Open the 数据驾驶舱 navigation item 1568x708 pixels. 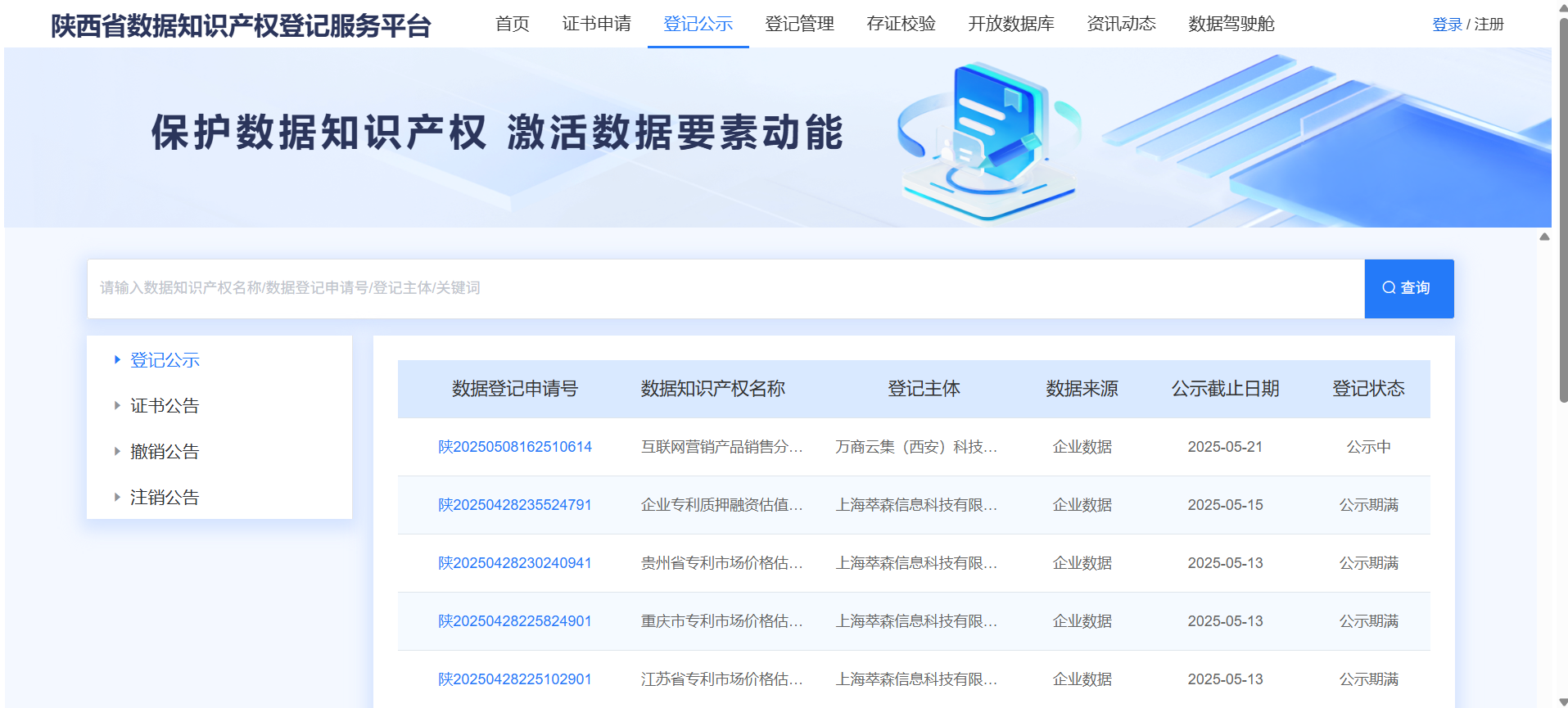click(x=1231, y=24)
